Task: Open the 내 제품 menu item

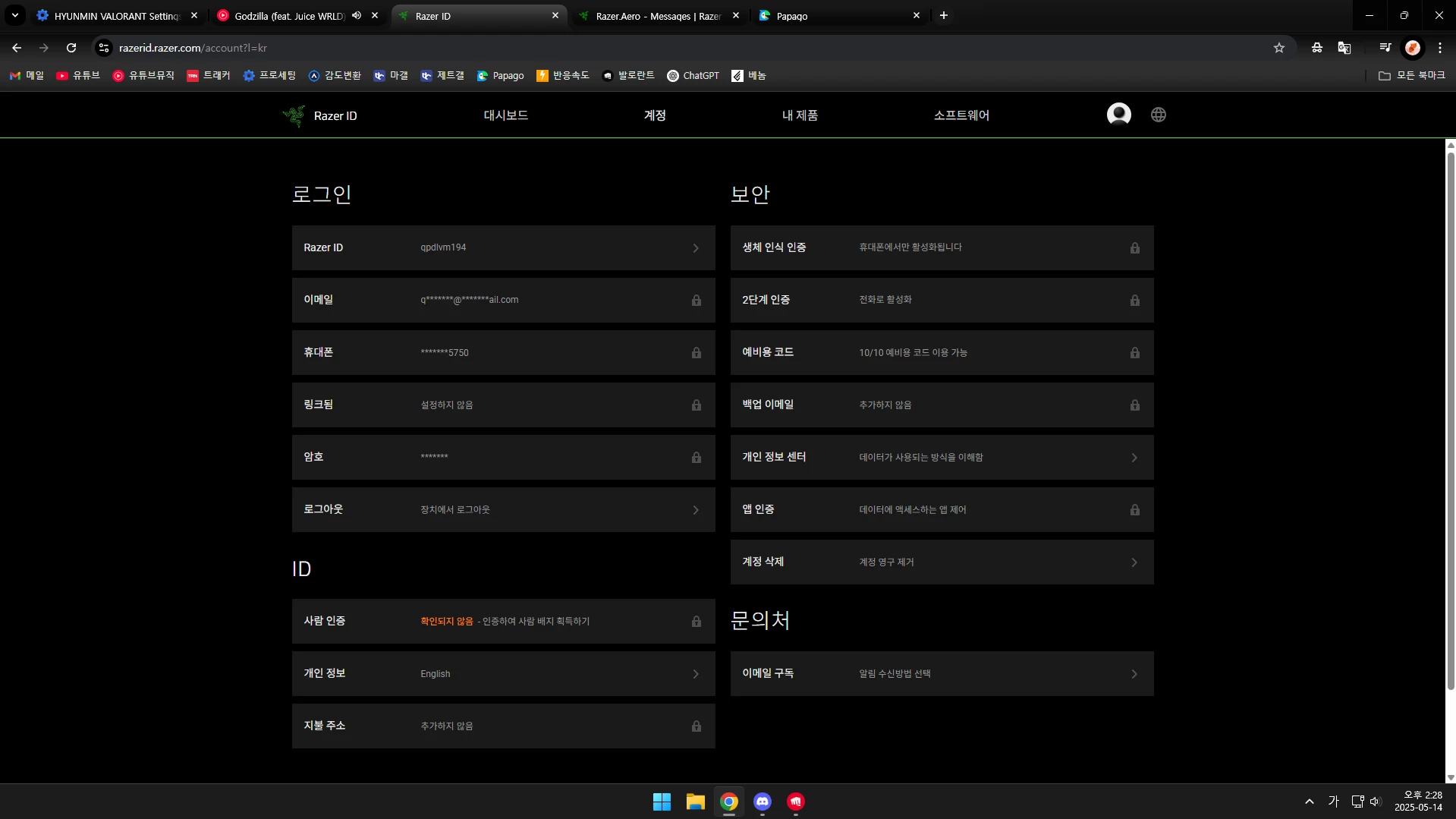Action: coord(800,115)
